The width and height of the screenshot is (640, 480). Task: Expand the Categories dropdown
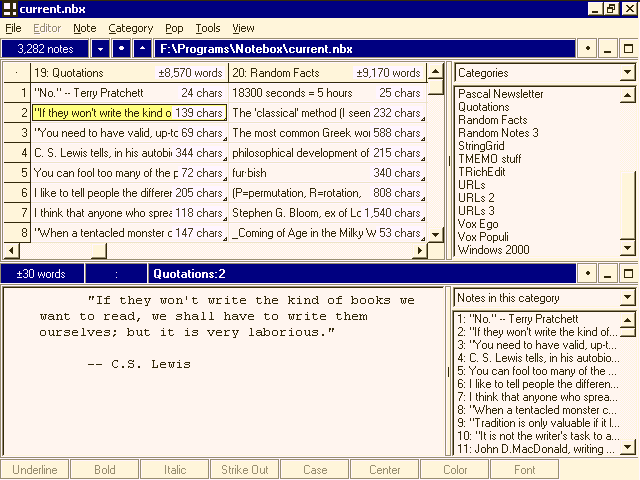(627, 73)
